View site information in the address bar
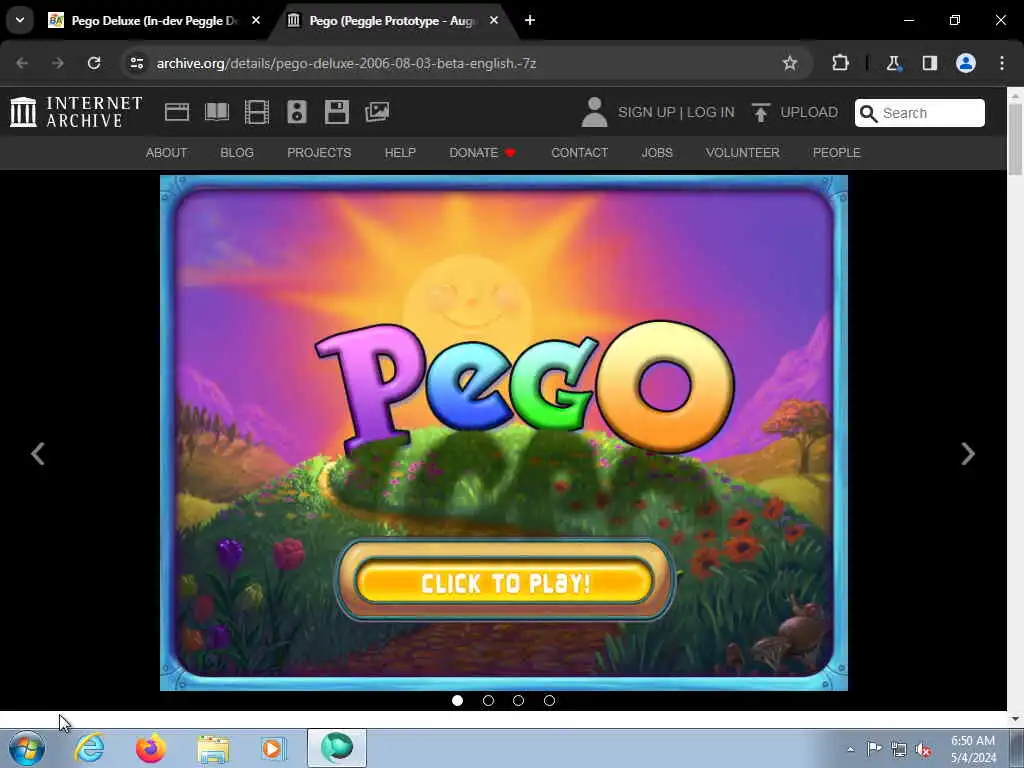 pos(136,63)
